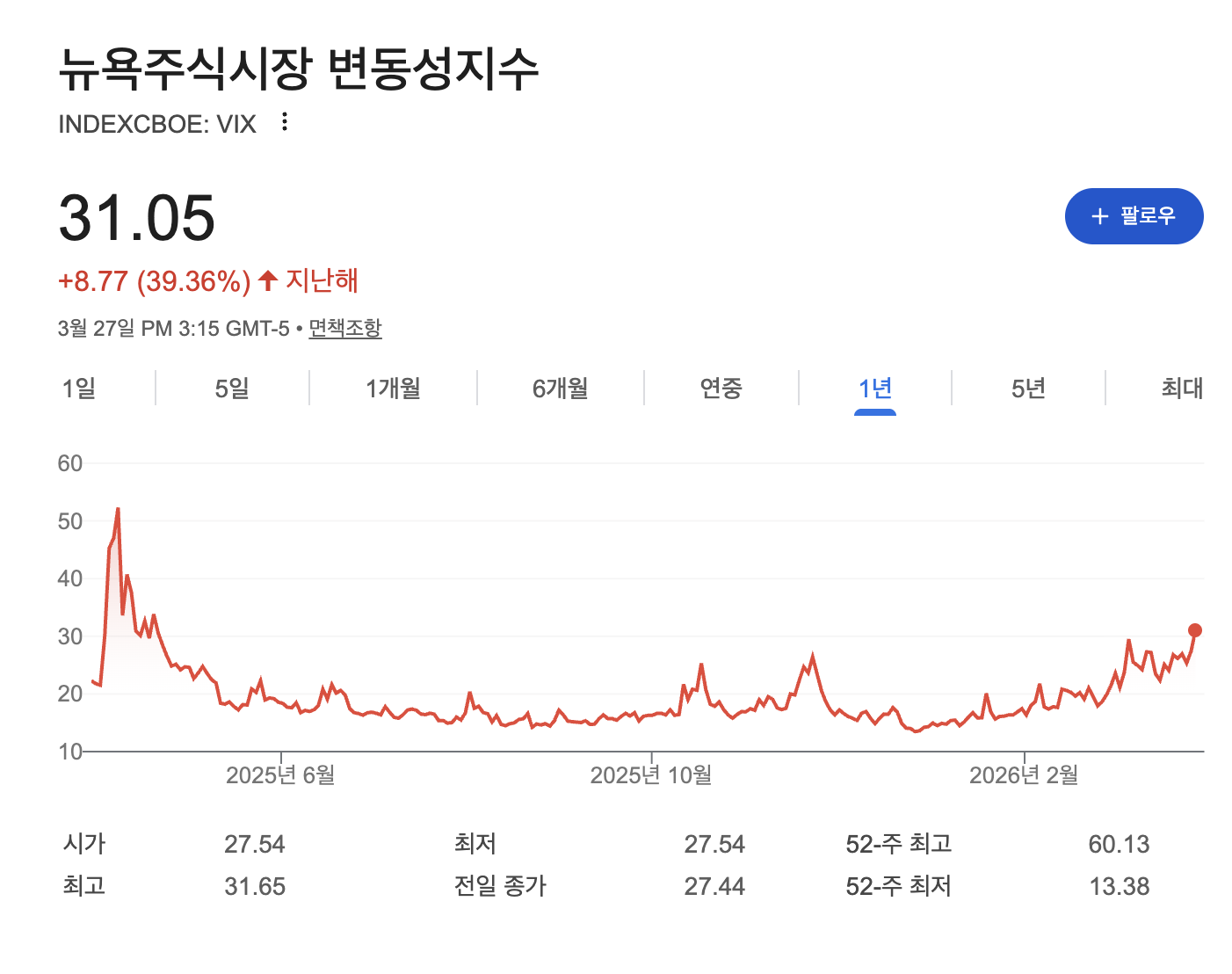The width and height of the screenshot is (1232, 974).
Task: Open the 5년 chart range
Action: (x=1028, y=388)
